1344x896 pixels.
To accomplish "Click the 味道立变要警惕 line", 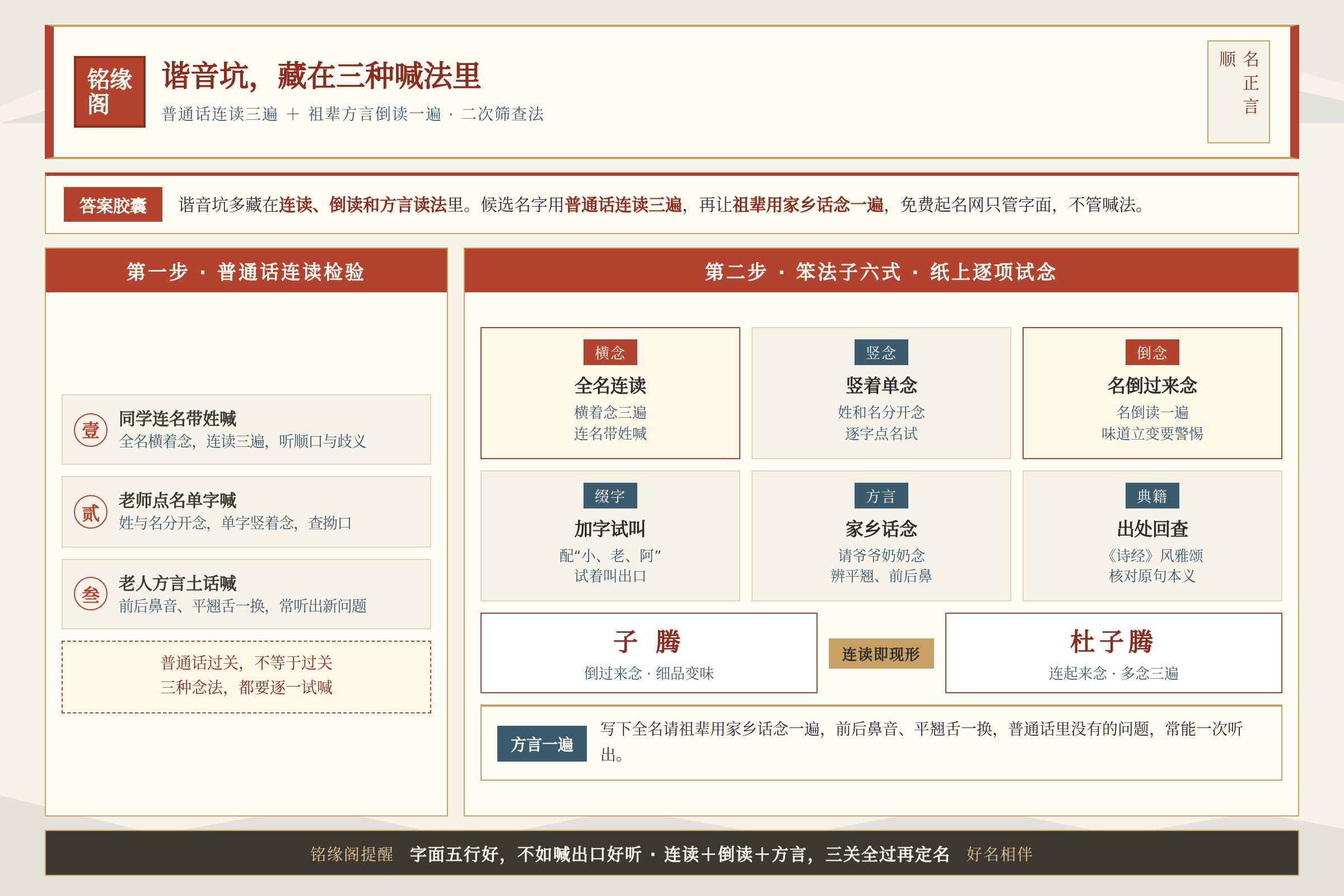I will tap(1151, 433).
